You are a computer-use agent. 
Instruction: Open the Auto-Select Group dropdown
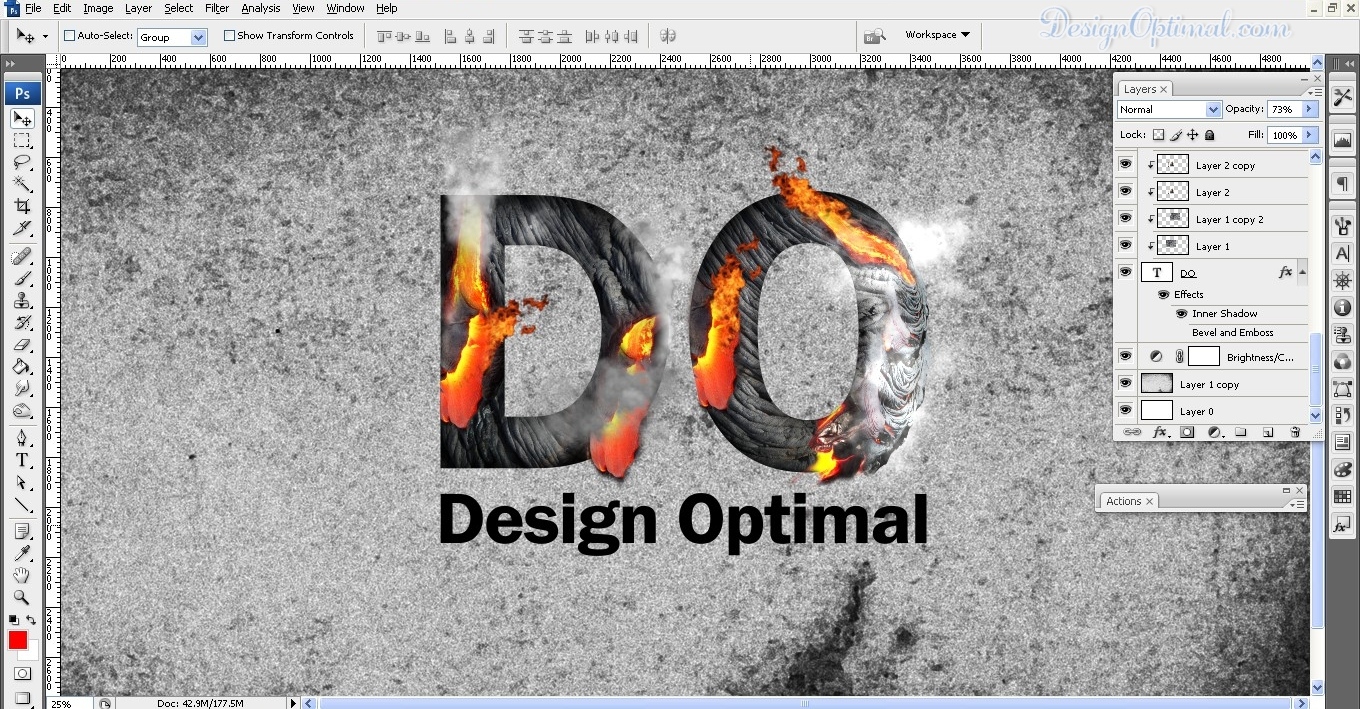coord(198,37)
